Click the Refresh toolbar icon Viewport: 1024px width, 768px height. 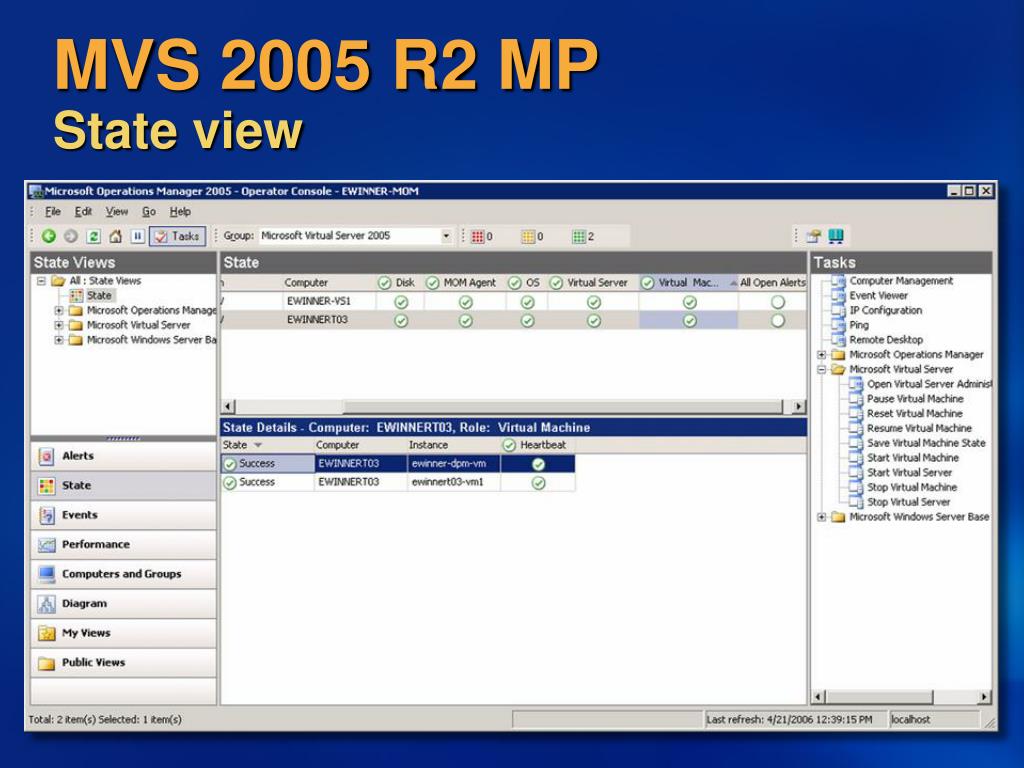tap(93, 236)
